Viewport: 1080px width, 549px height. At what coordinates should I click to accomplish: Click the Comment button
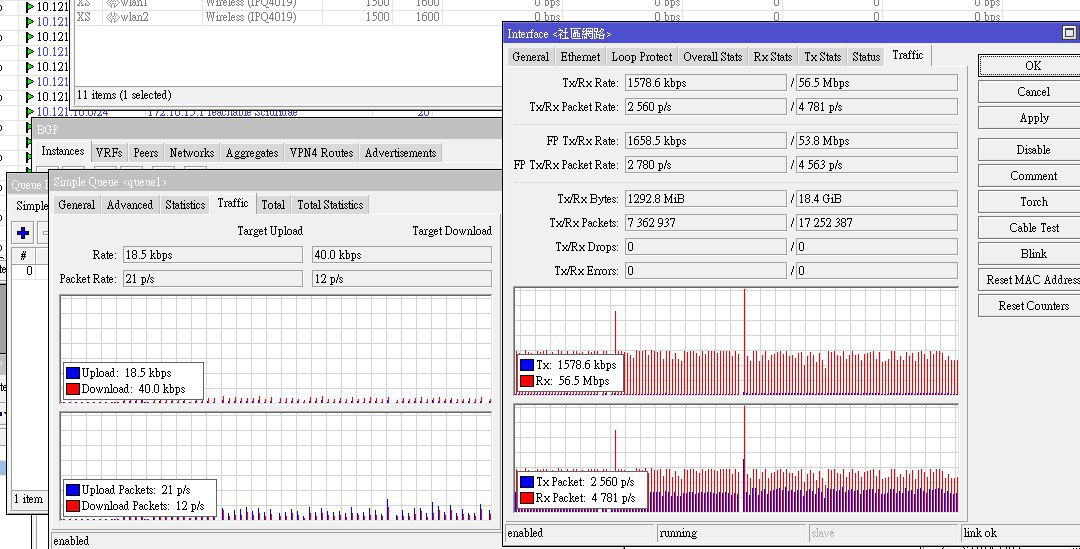[x=1032, y=176]
